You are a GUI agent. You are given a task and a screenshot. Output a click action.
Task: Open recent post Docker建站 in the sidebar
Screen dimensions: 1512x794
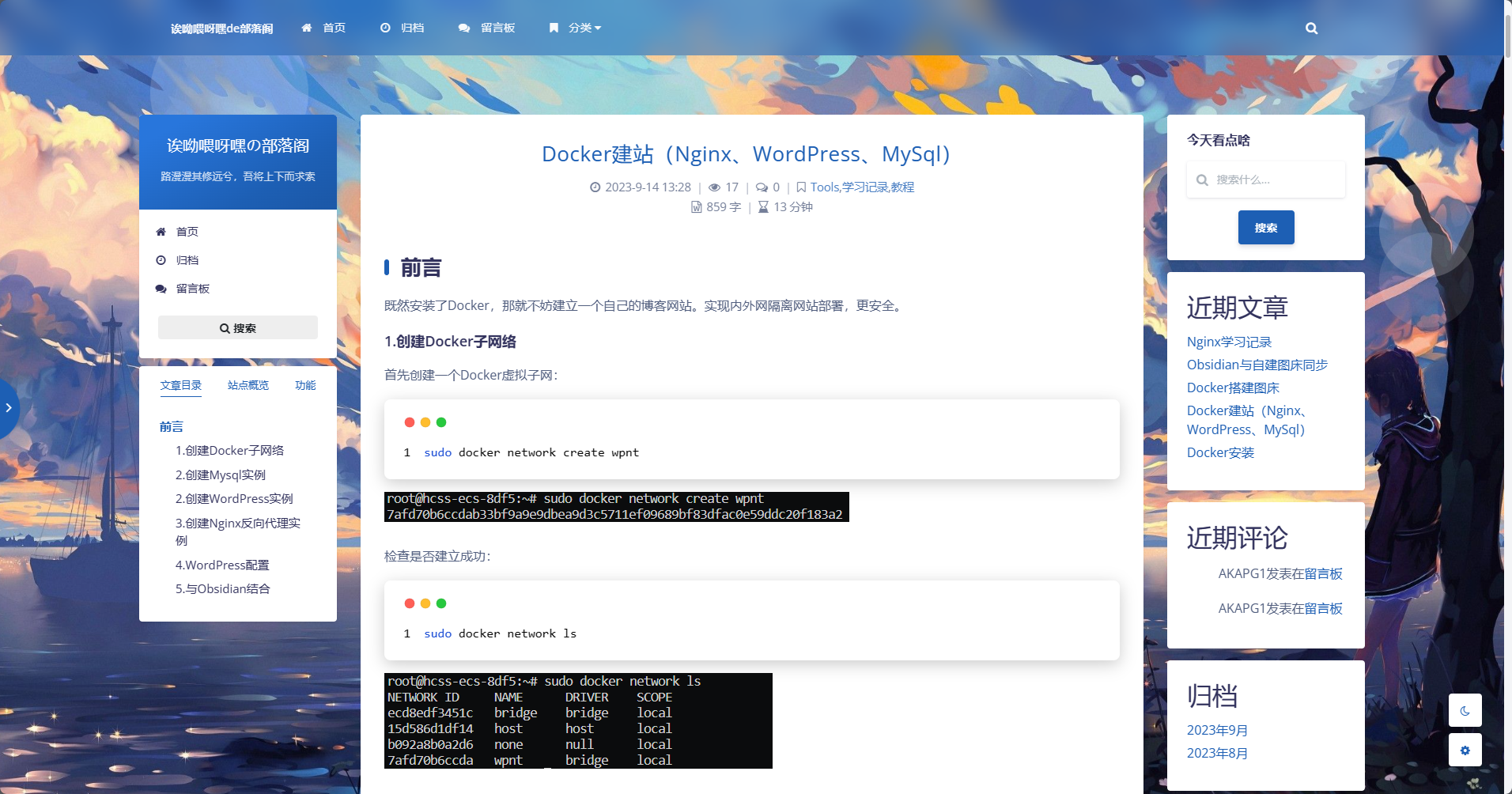click(x=1248, y=421)
